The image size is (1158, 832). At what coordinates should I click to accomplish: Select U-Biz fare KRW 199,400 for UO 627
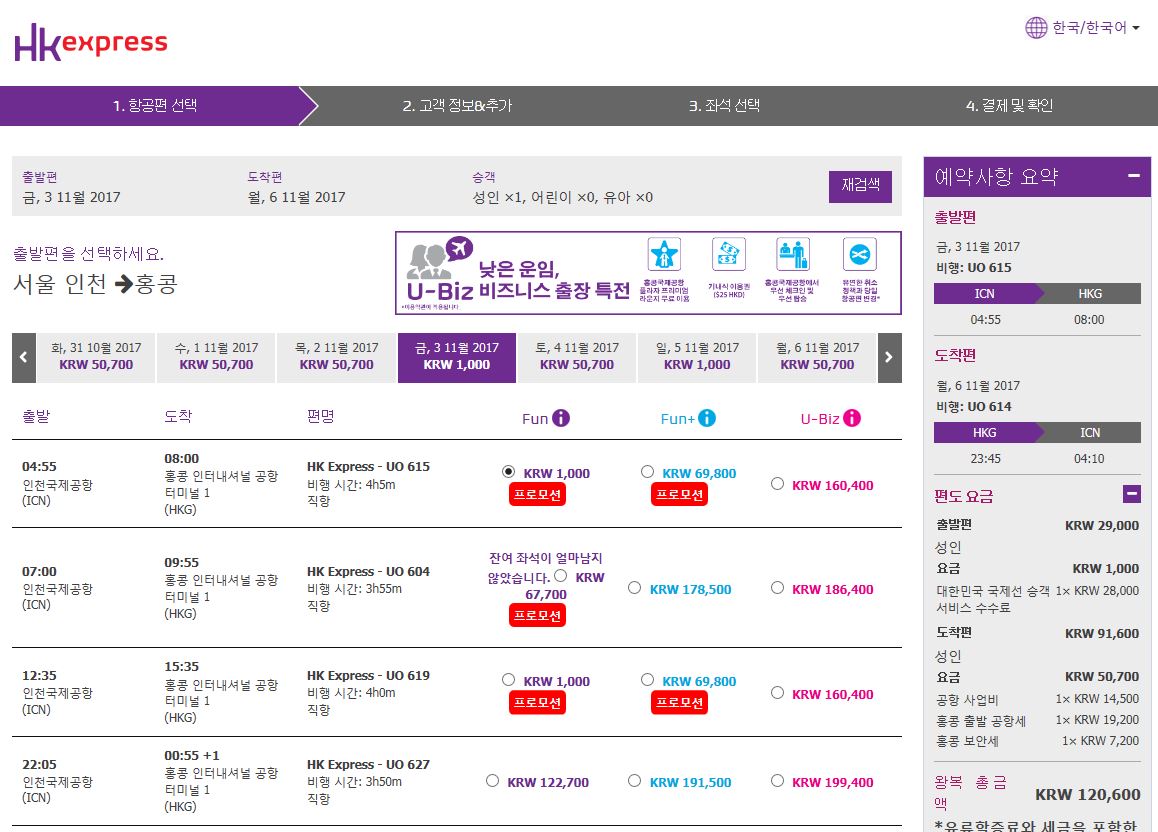click(777, 781)
